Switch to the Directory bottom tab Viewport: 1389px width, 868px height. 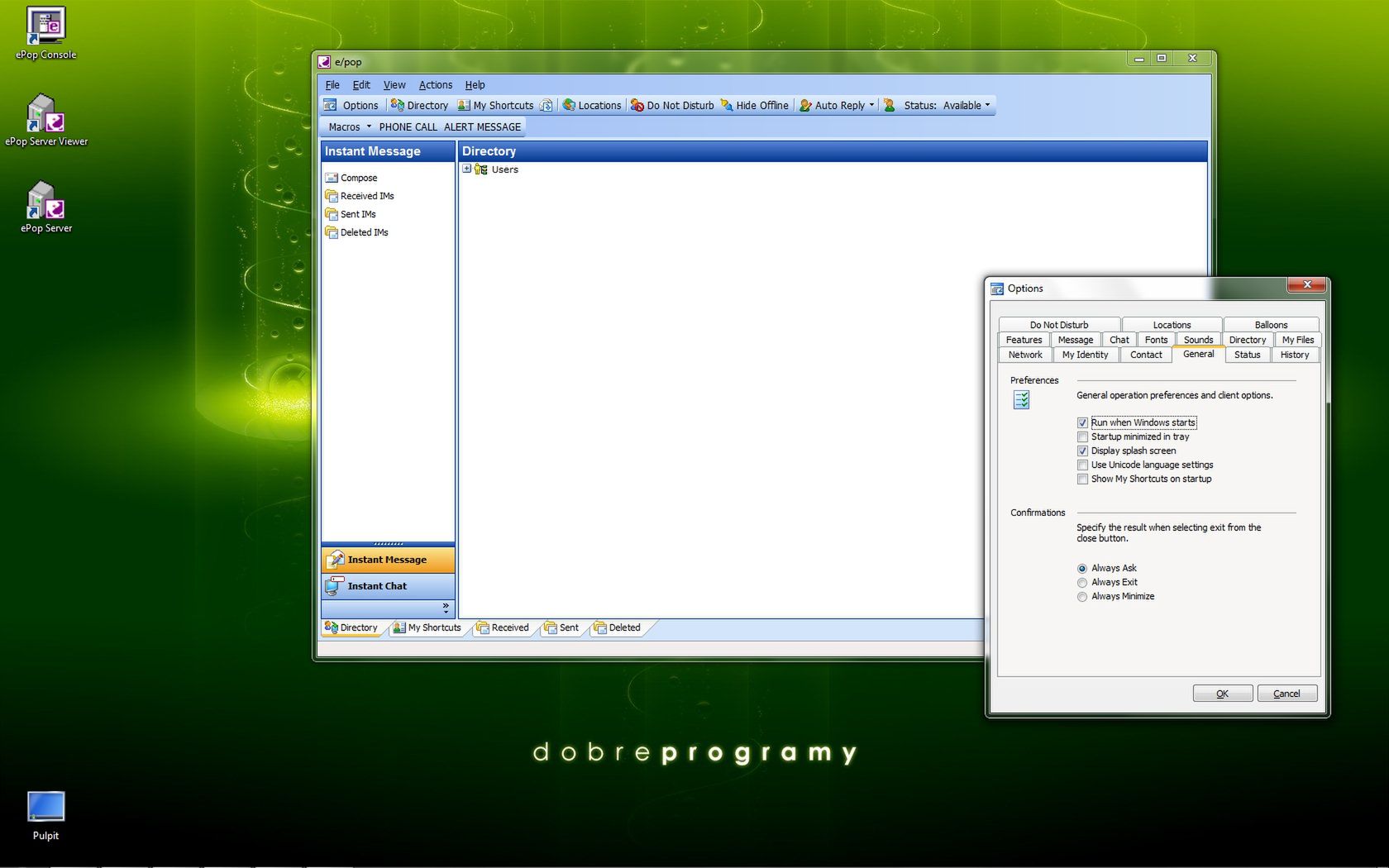pos(351,627)
